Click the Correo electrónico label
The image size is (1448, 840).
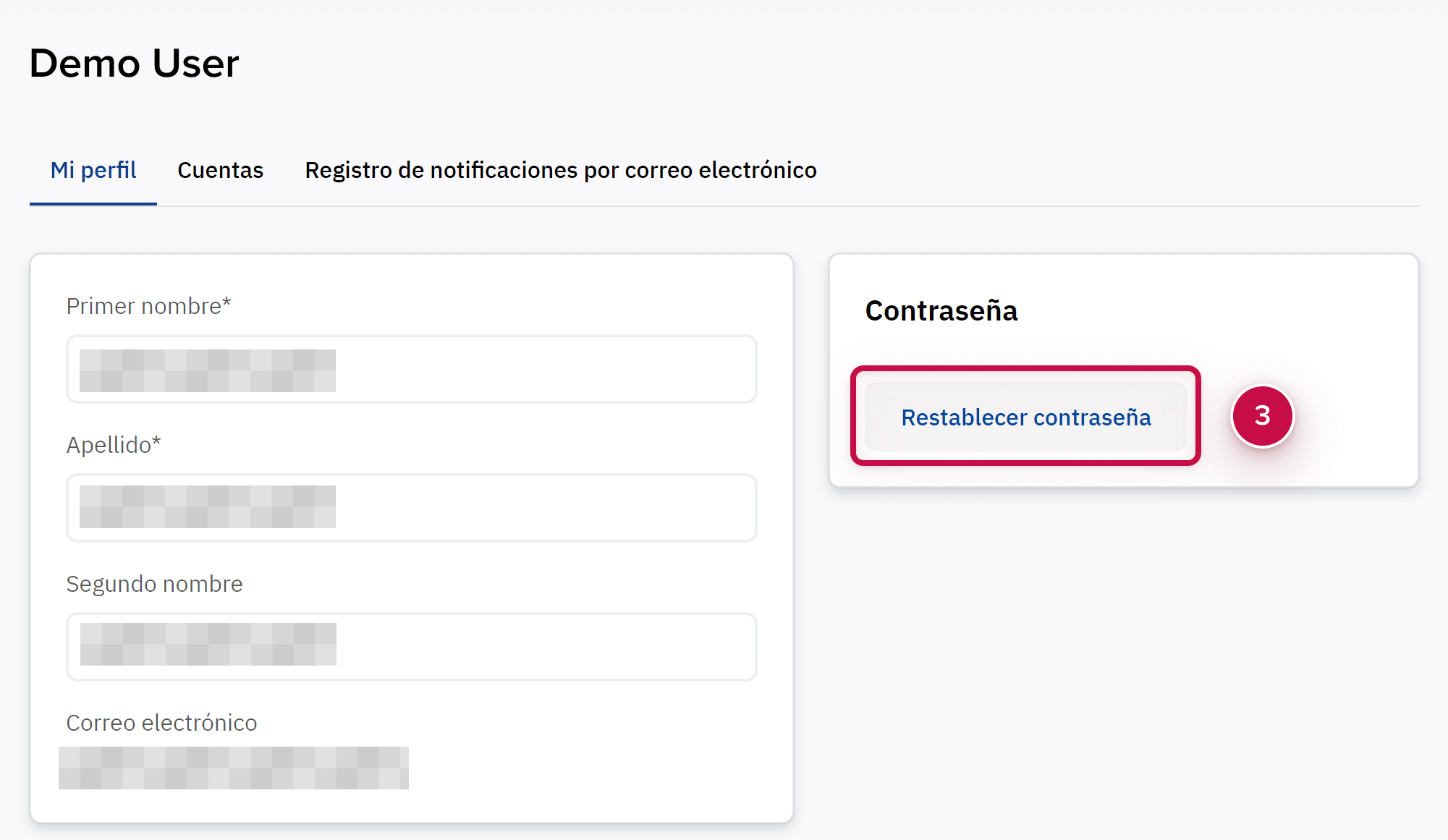[161, 723]
